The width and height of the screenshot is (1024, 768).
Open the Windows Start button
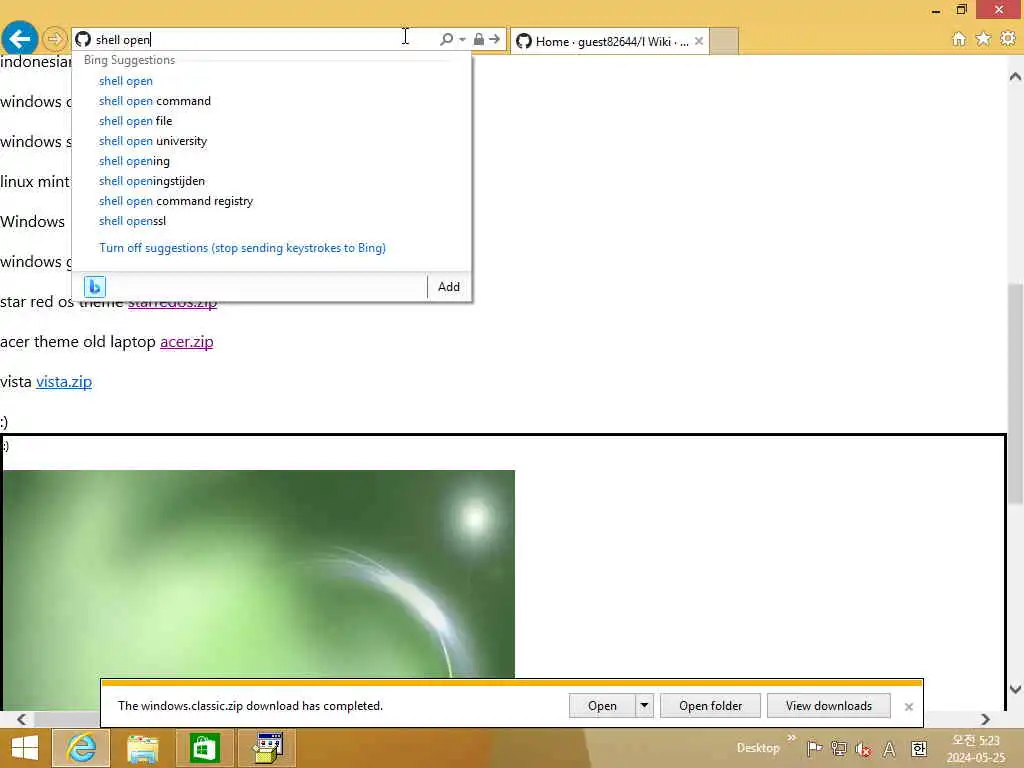point(25,748)
